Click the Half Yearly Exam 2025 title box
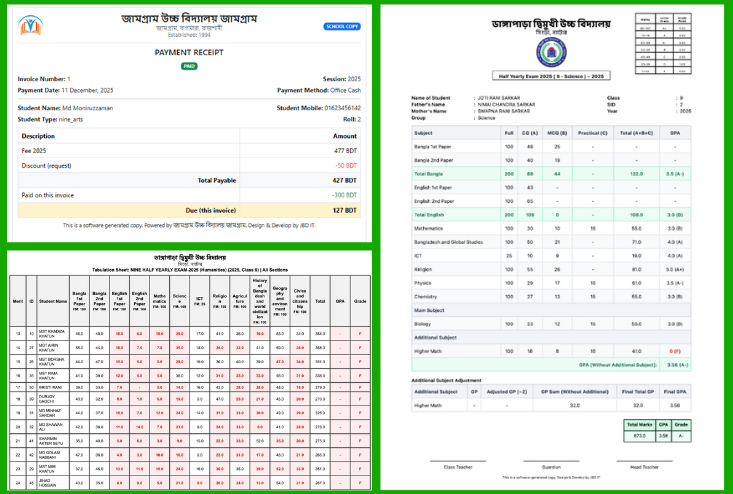Image resolution: width=733 pixels, height=494 pixels. [x=553, y=74]
